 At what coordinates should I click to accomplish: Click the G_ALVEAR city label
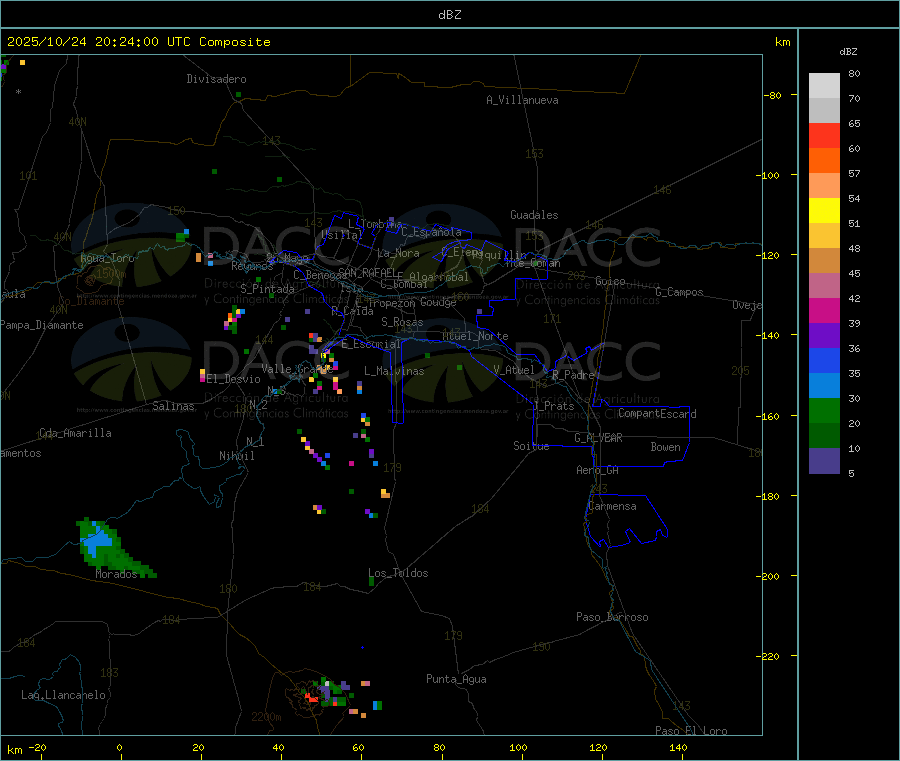pos(599,438)
